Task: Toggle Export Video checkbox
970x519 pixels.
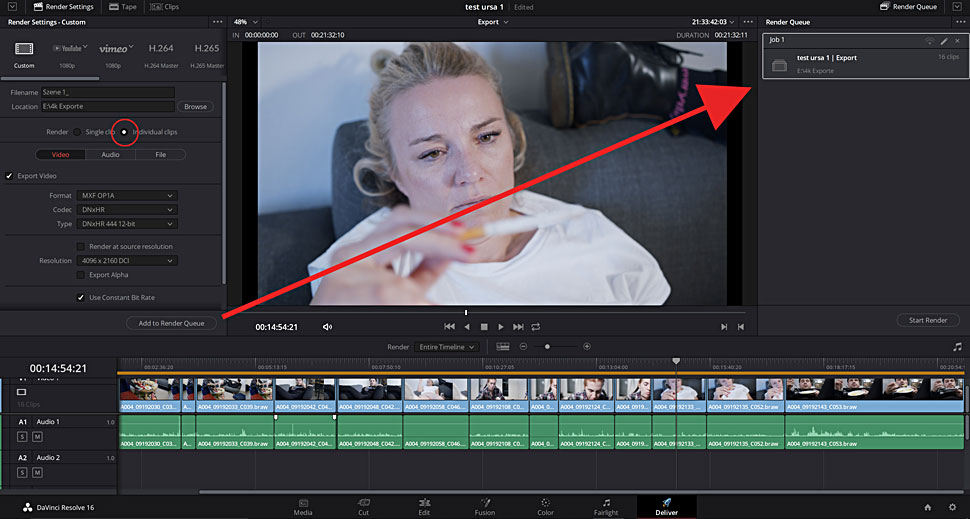Action: (x=9, y=176)
